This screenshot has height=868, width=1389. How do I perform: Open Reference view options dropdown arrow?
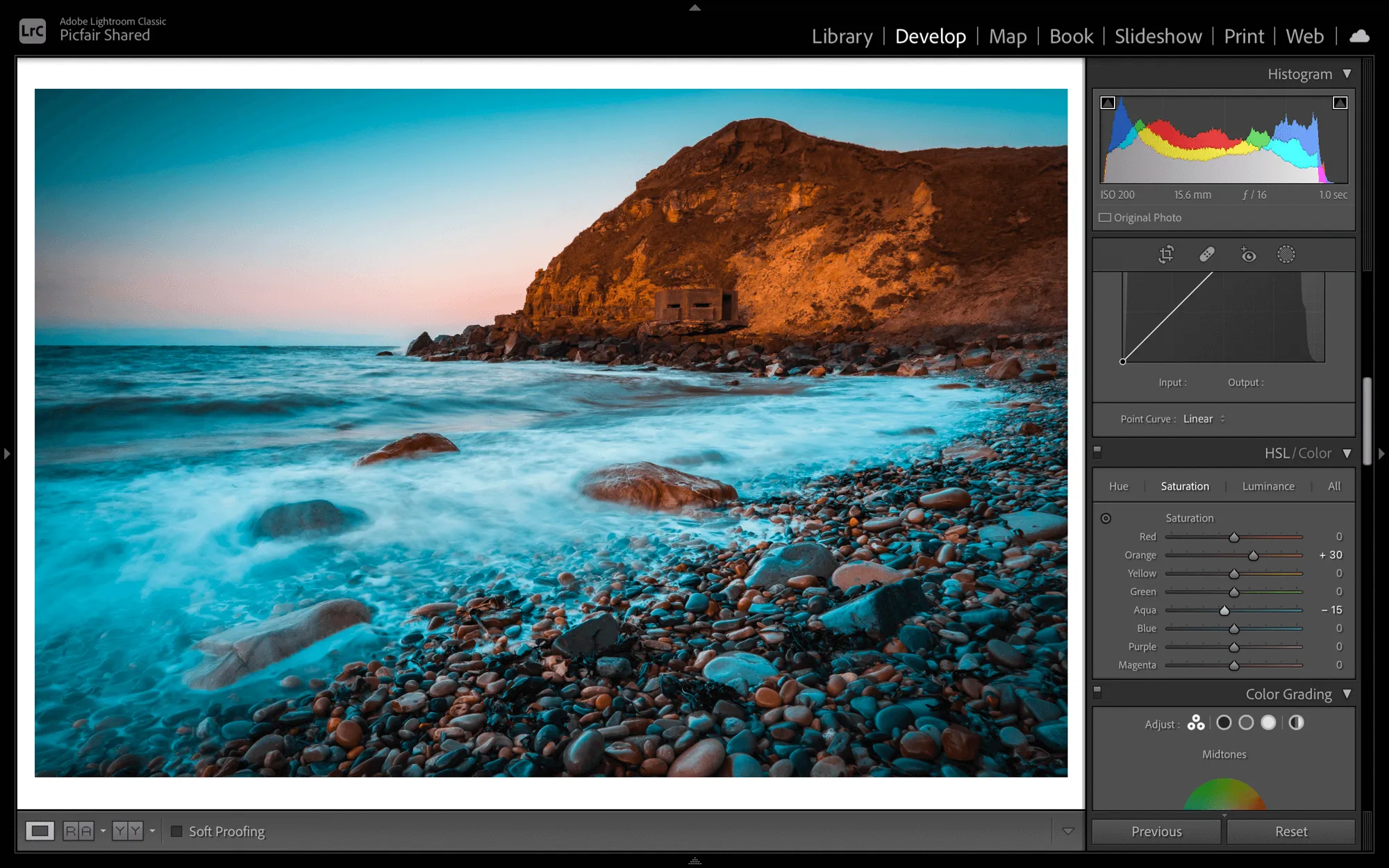pyautogui.click(x=103, y=831)
